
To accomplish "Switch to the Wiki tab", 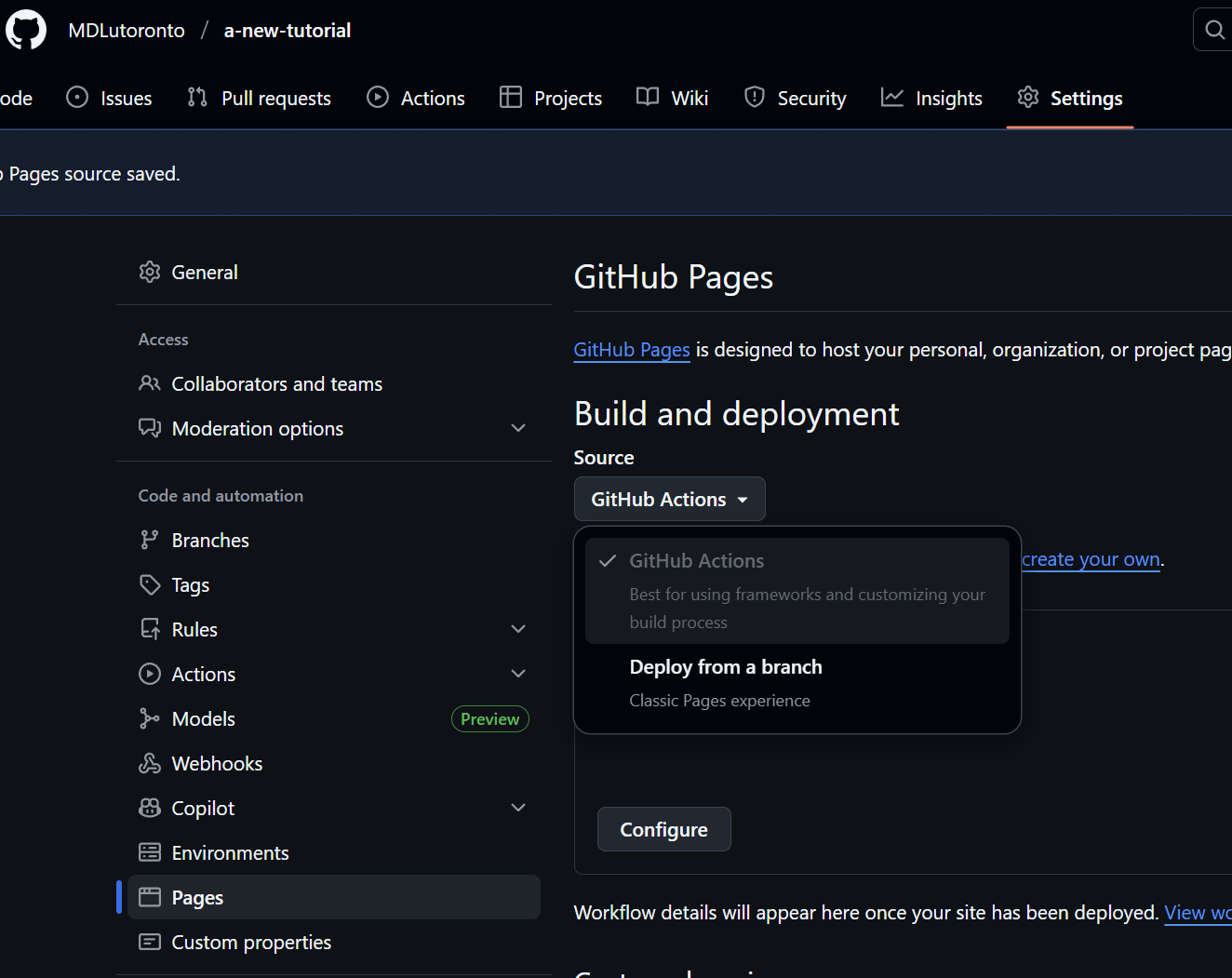I will [672, 97].
